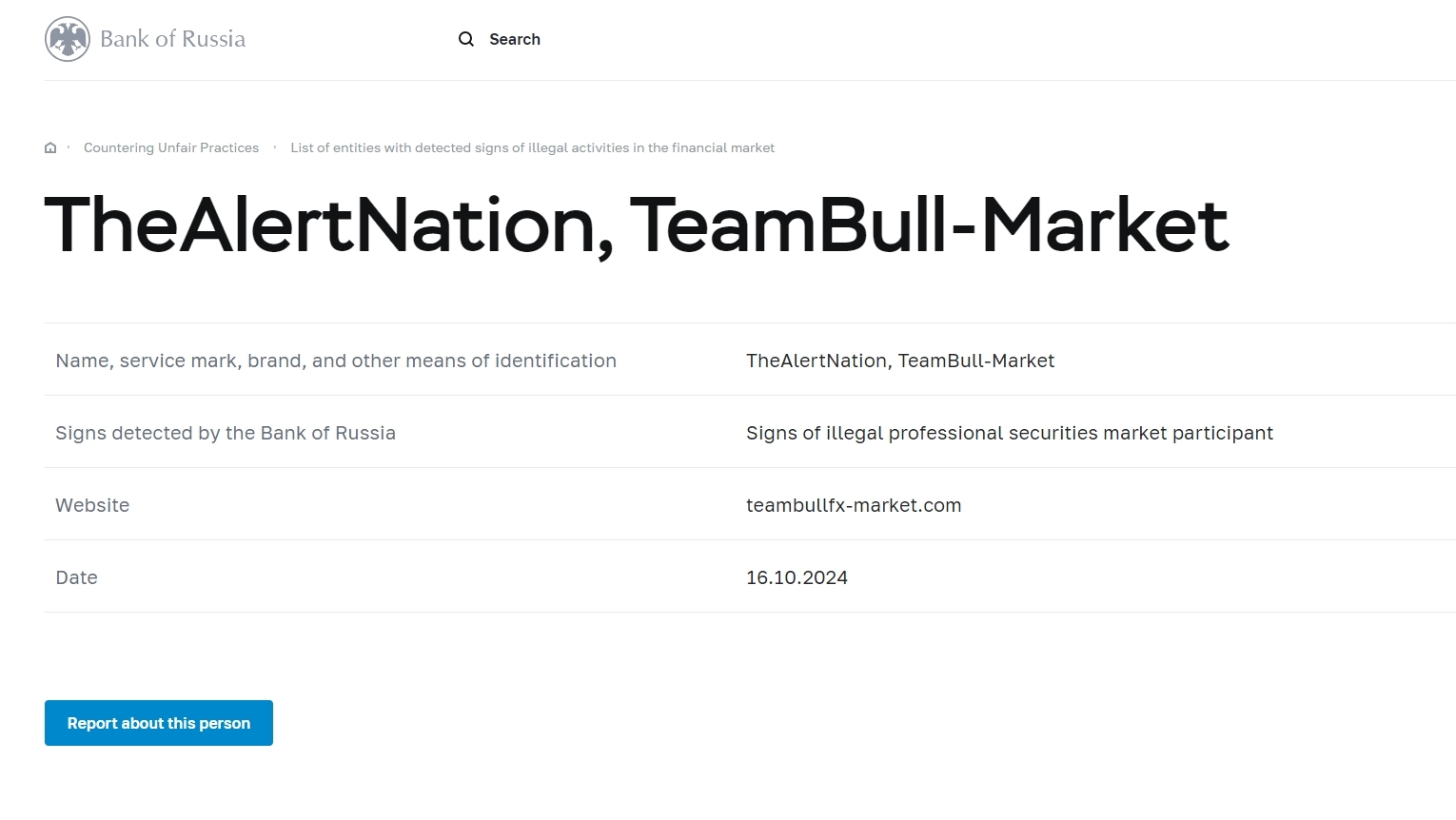Open List of entities breadcrumb link
The image size is (1456, 820).
[532, 148]
